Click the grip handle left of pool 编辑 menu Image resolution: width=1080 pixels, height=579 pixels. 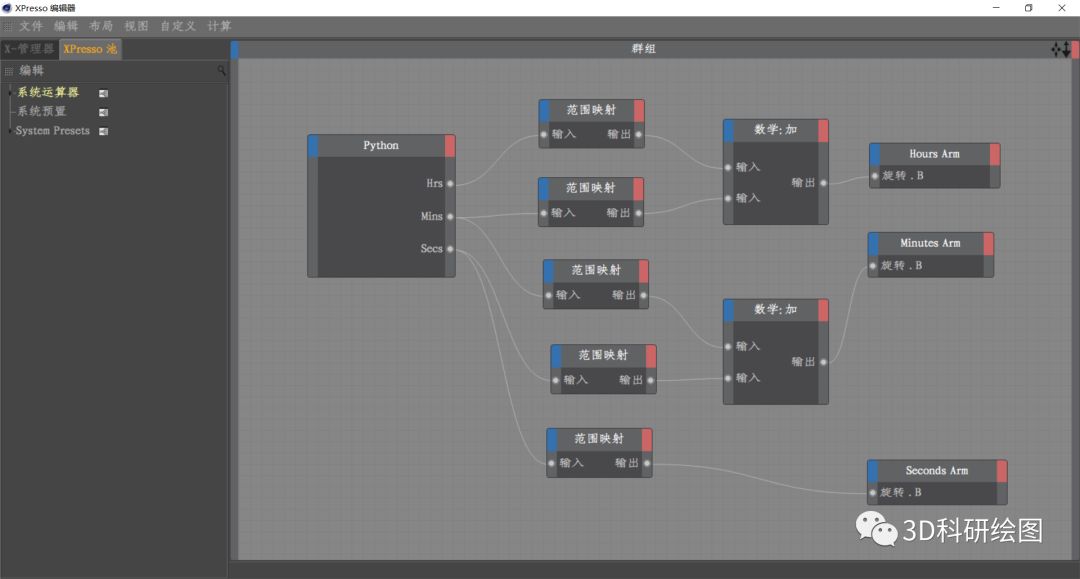click(8, 71)
